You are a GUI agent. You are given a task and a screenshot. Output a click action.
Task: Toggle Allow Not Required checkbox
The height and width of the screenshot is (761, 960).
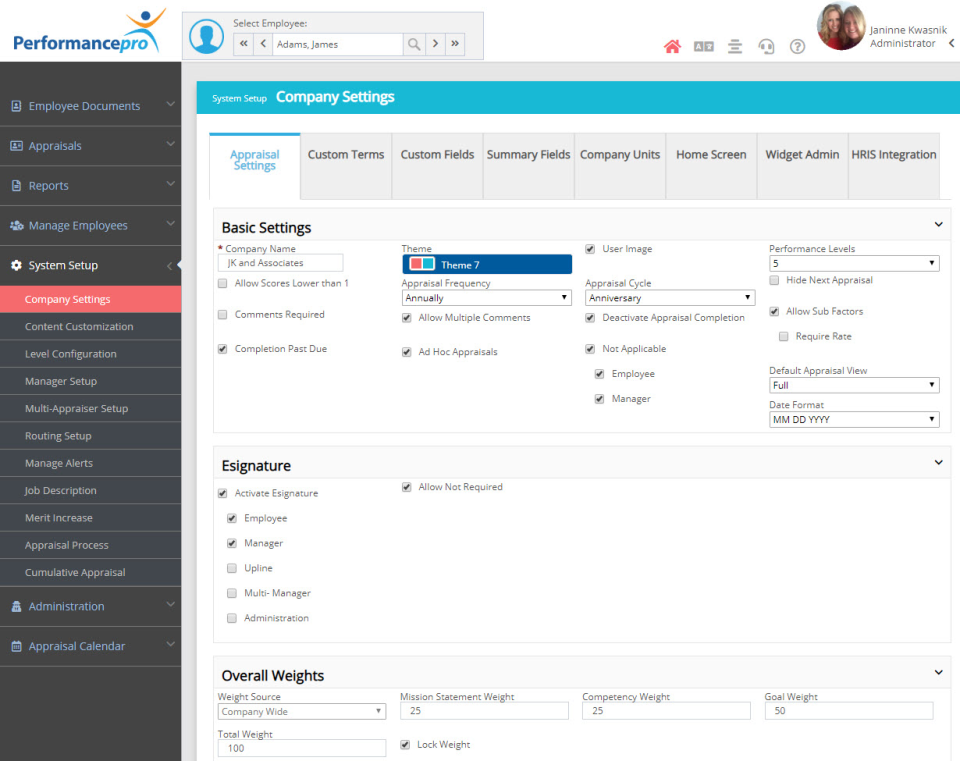tap(407, 487)
